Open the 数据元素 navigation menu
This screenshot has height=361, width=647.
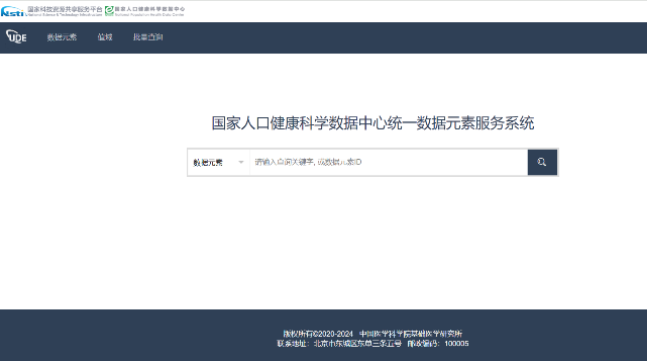click(62, 37)
